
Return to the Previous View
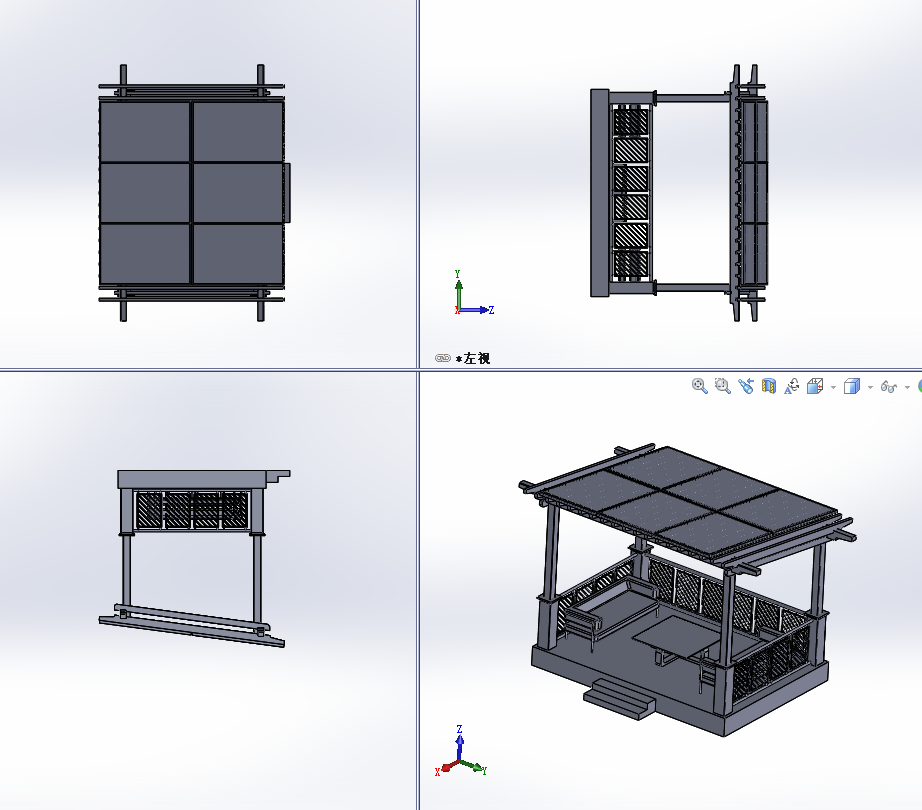tap(746, 386)
